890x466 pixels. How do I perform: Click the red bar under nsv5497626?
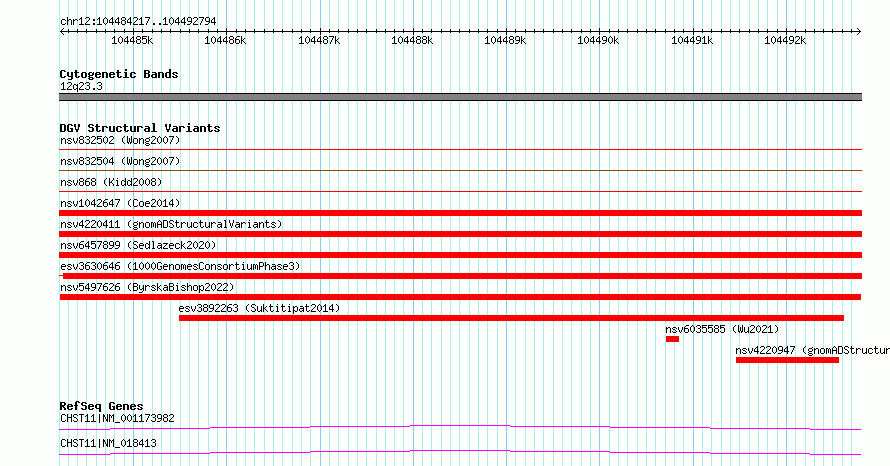[460, 297]
